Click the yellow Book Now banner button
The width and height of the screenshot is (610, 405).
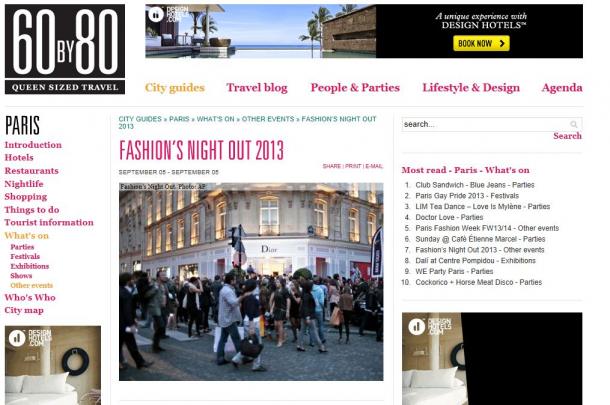point(481,44)
